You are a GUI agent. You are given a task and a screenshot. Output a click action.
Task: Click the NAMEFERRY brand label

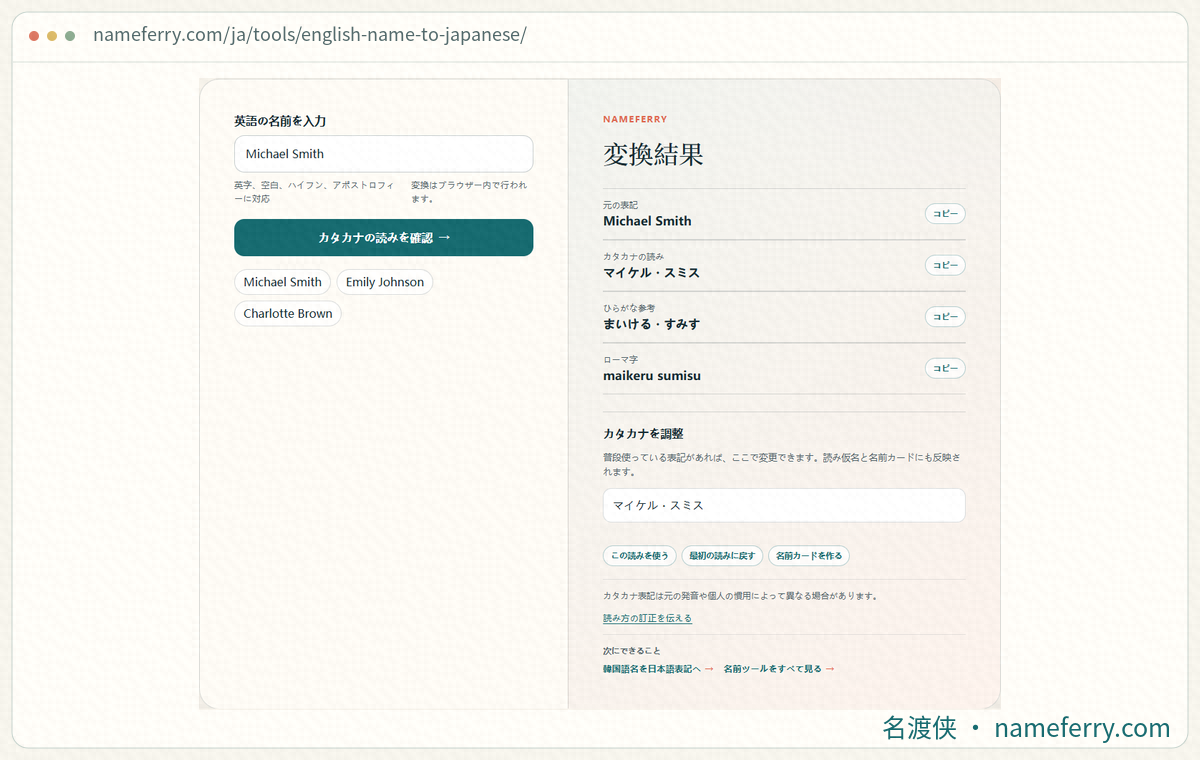tap(635, 119)
